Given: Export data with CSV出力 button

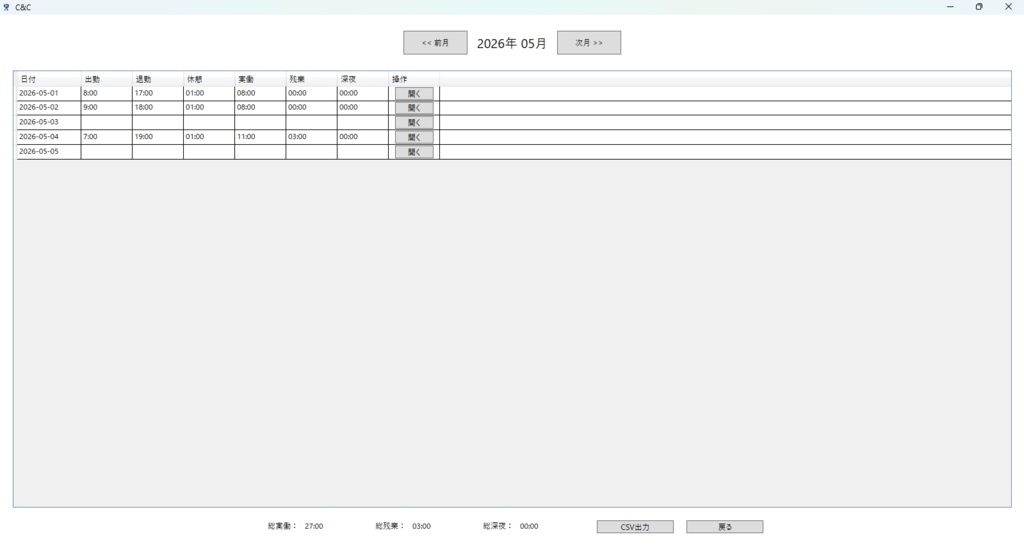Looking at the screenshot, I should (635, 526).
